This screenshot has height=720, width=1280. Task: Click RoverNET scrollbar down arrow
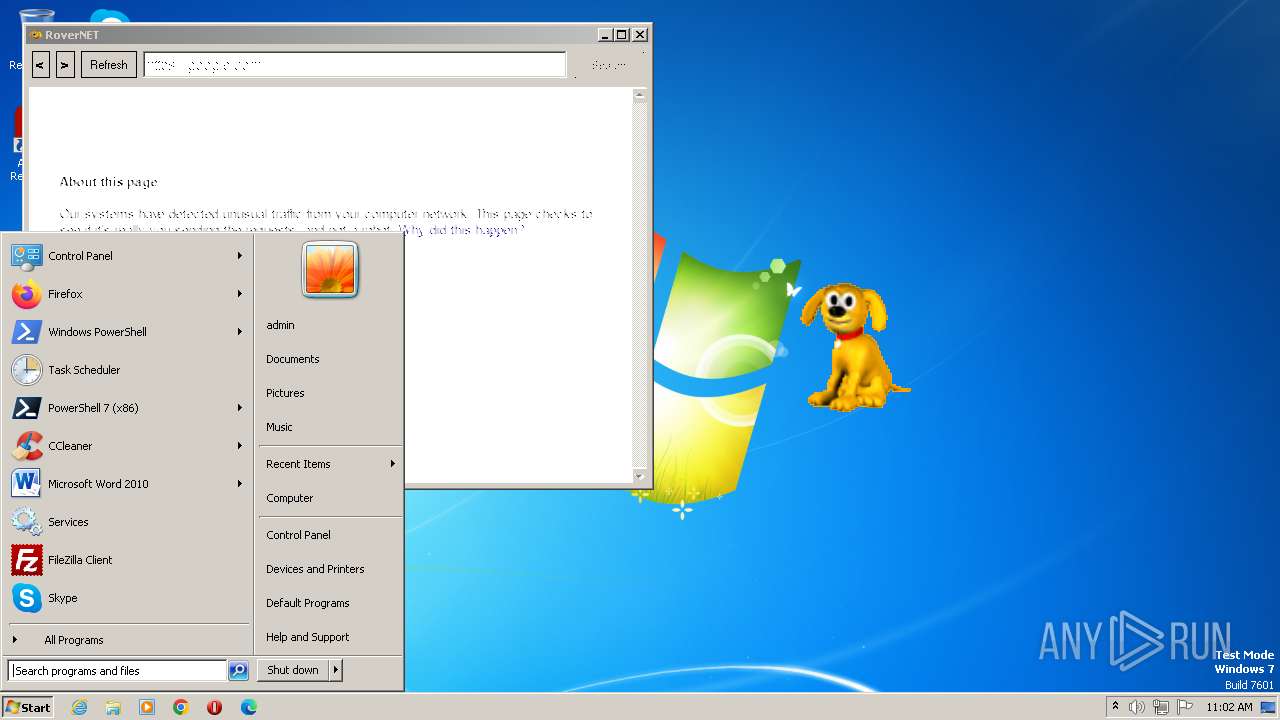640,476
